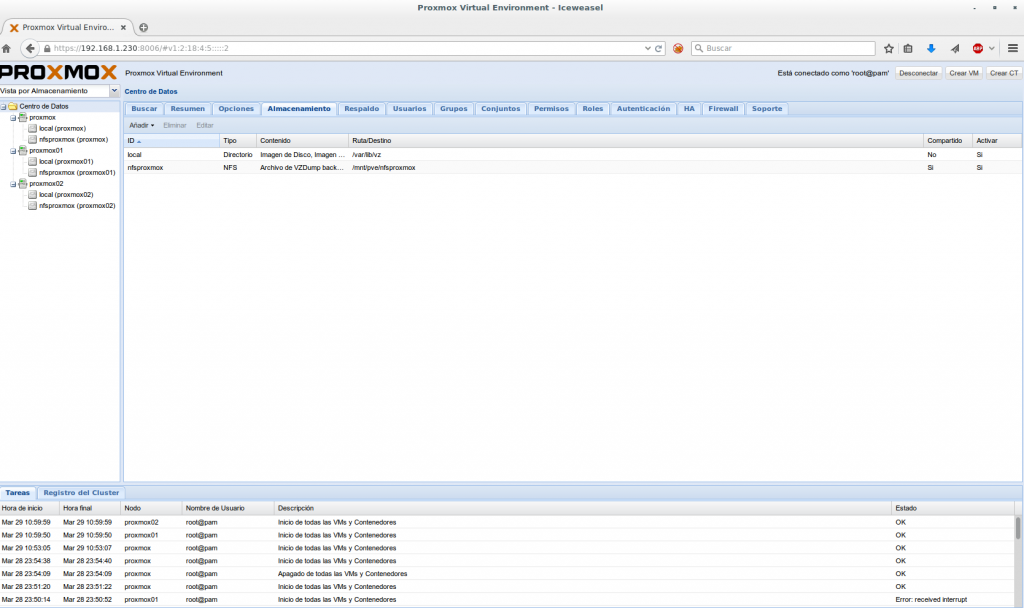Click the Crear VM button
The height and width of the screenshot is (608, 1024).
click(964, 73)
